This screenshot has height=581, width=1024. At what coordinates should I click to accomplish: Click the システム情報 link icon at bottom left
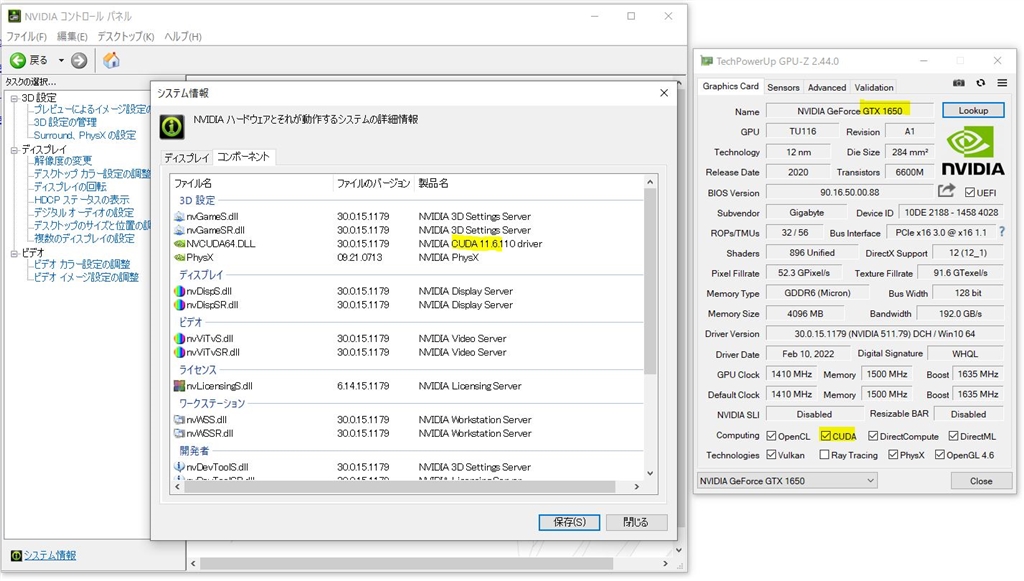[x=16, y=556]
